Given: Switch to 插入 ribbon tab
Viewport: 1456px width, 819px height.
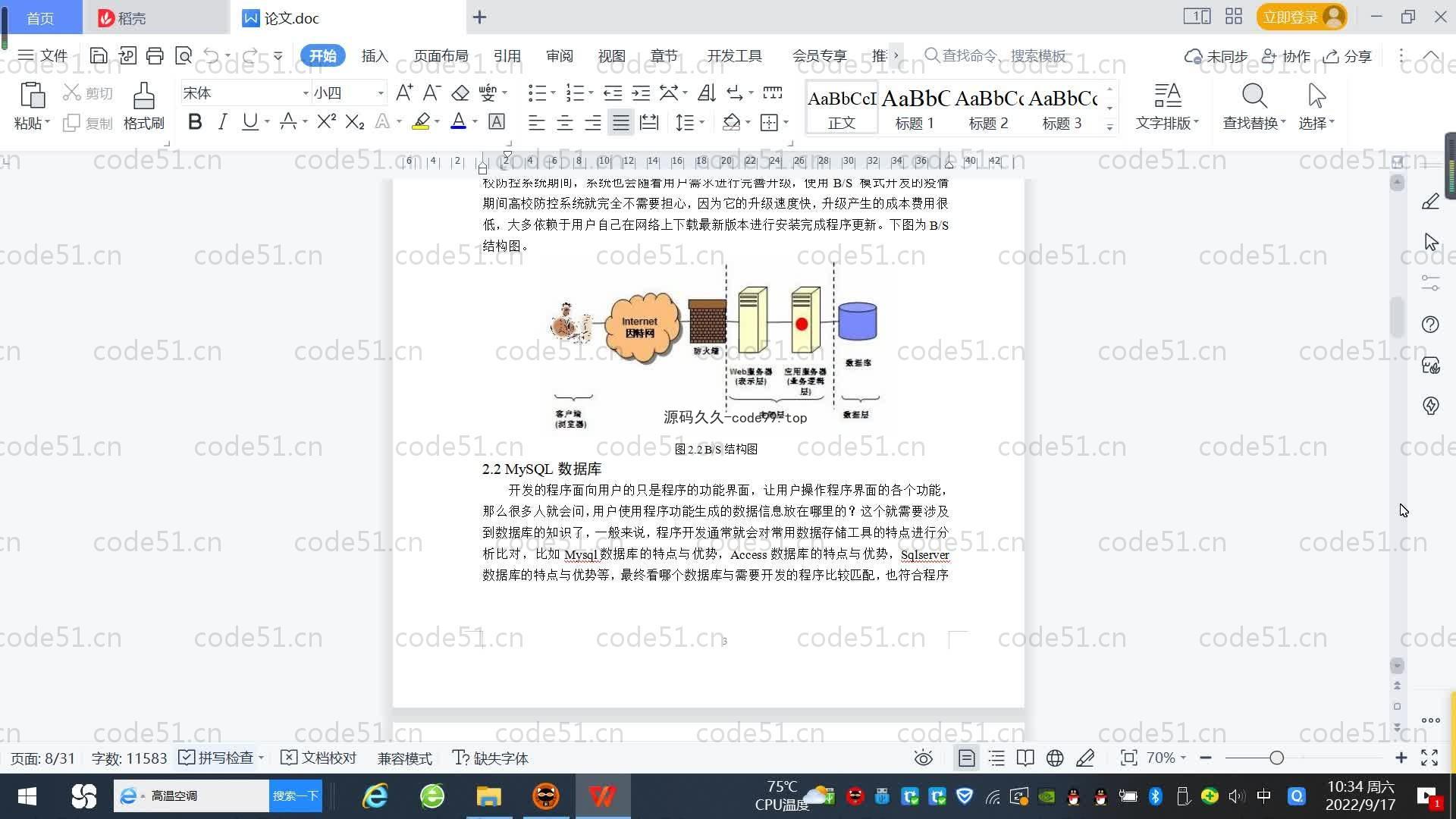Looking at the screenshot, I should [x=375, y=55].
